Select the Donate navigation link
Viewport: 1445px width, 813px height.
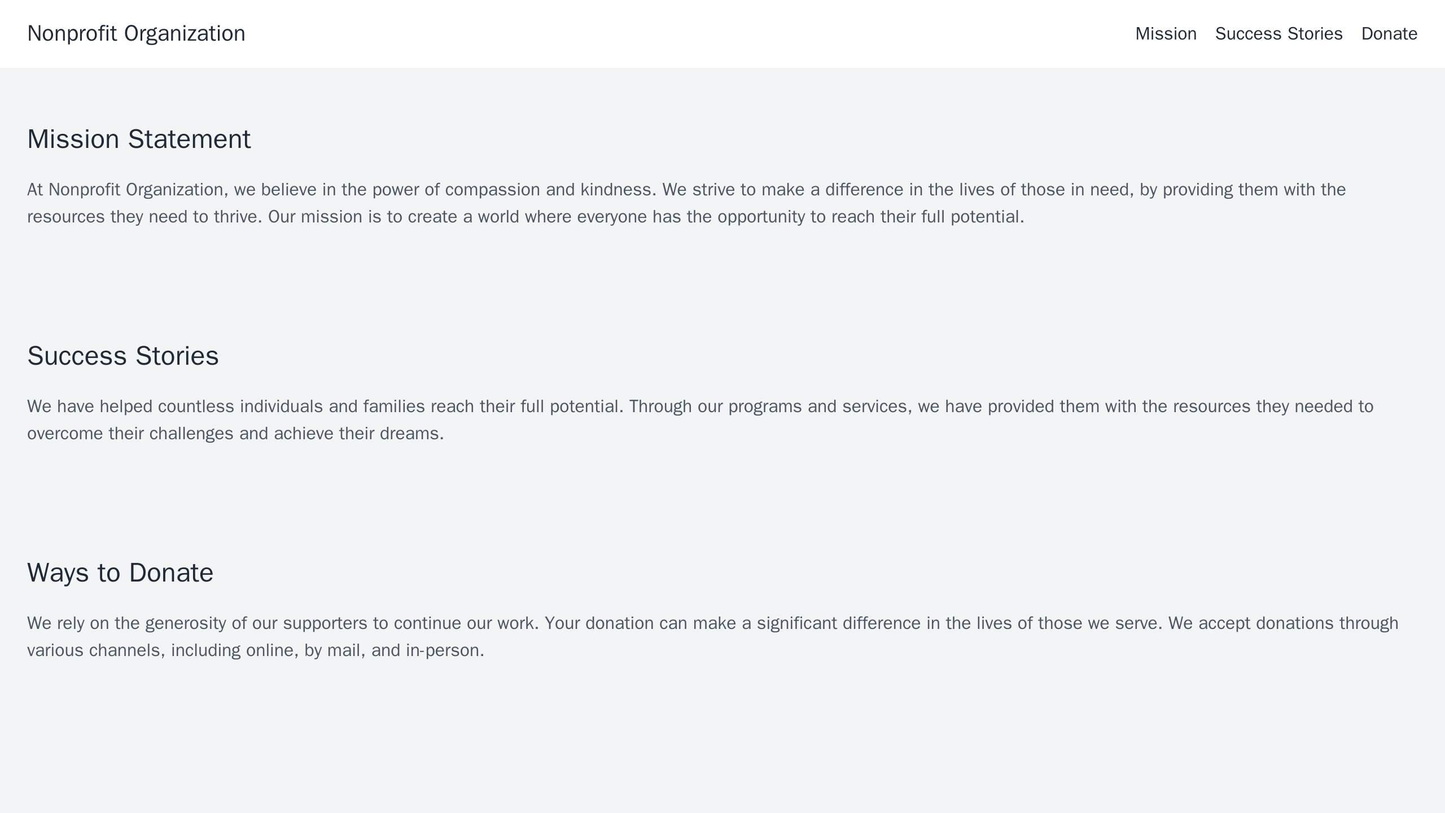1389,33
